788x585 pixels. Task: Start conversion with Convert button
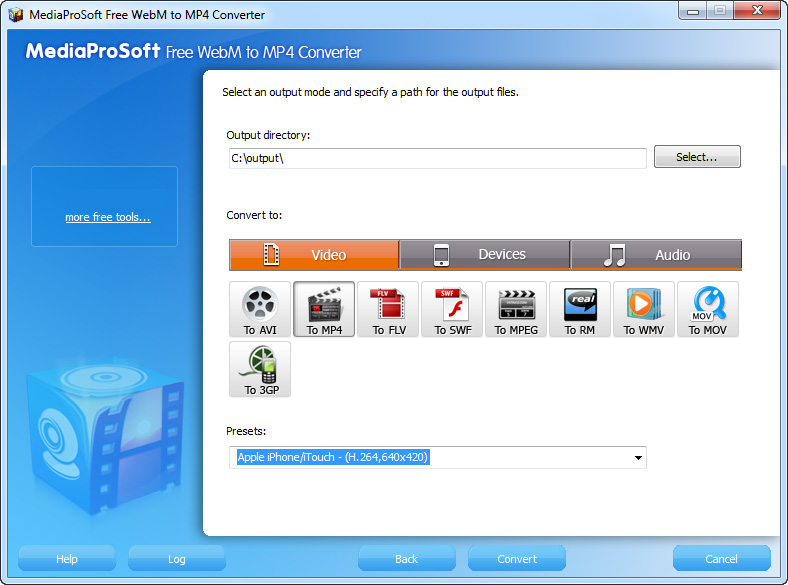(x=517, y=559)
